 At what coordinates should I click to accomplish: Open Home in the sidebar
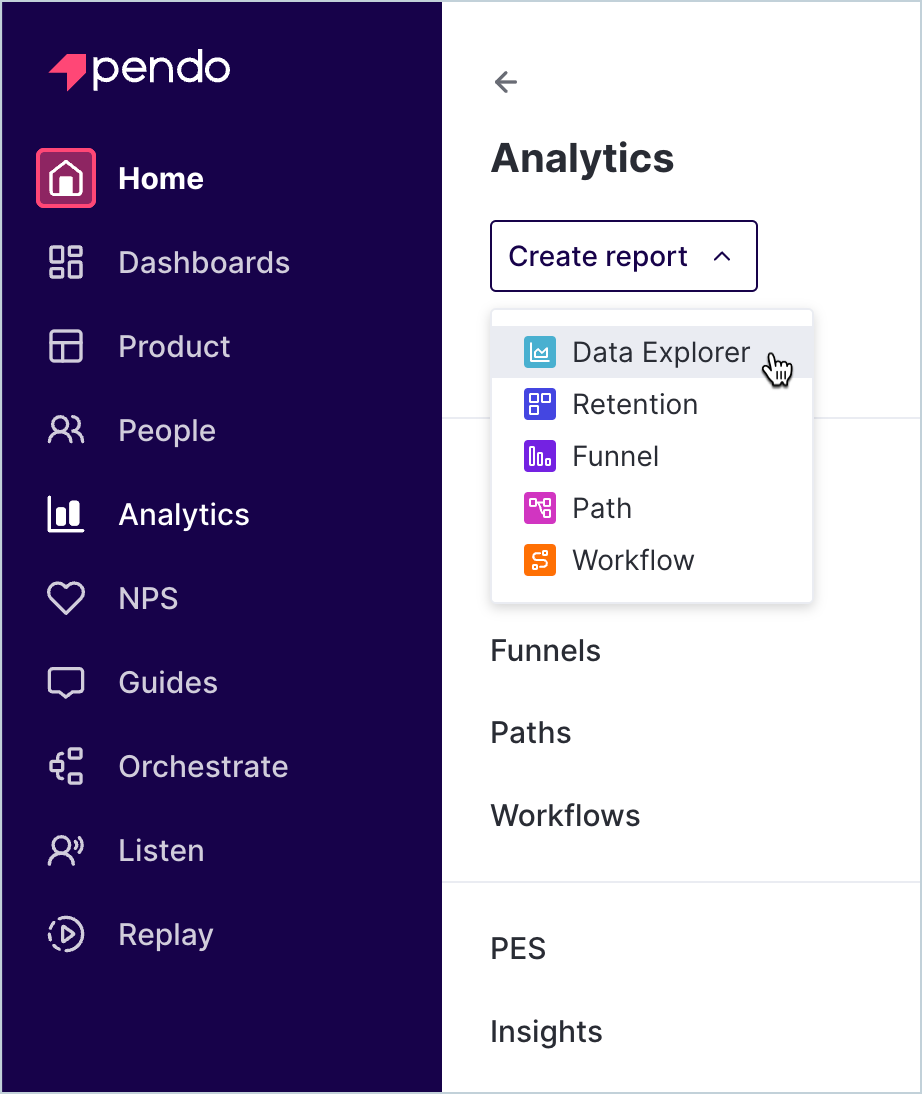point(161,179)
